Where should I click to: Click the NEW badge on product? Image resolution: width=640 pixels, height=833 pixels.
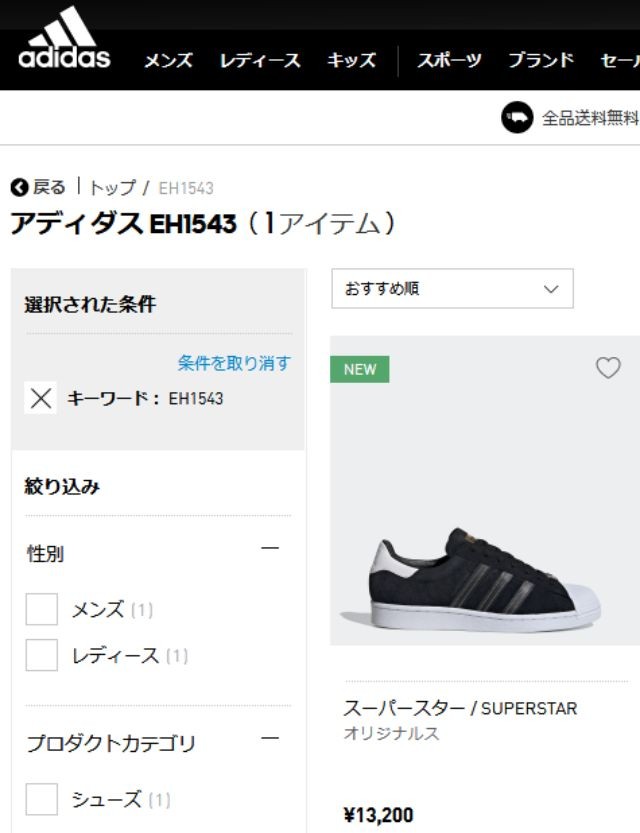tap(360, 369)
